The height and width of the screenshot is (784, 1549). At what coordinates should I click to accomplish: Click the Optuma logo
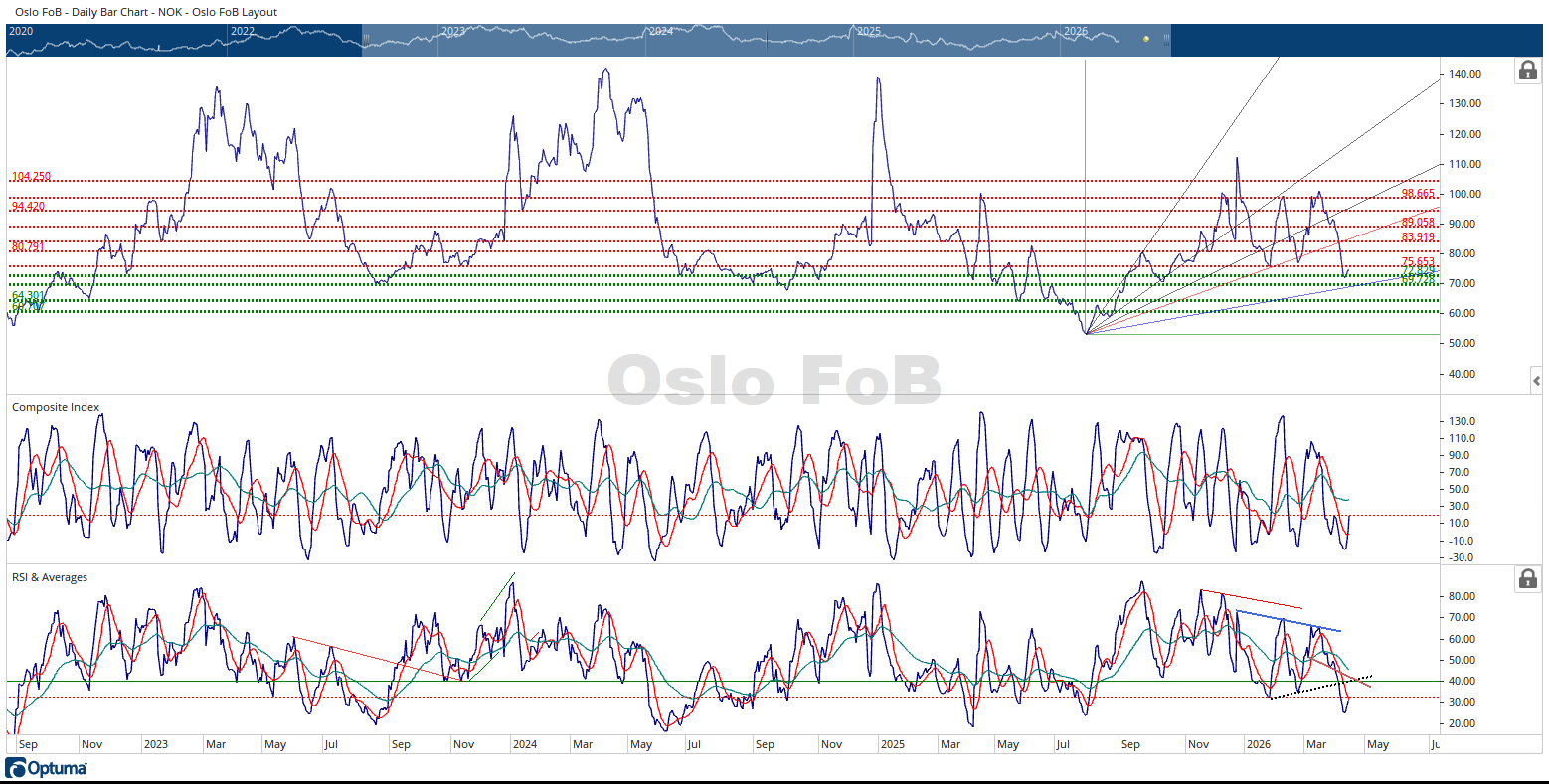(47, 768)
